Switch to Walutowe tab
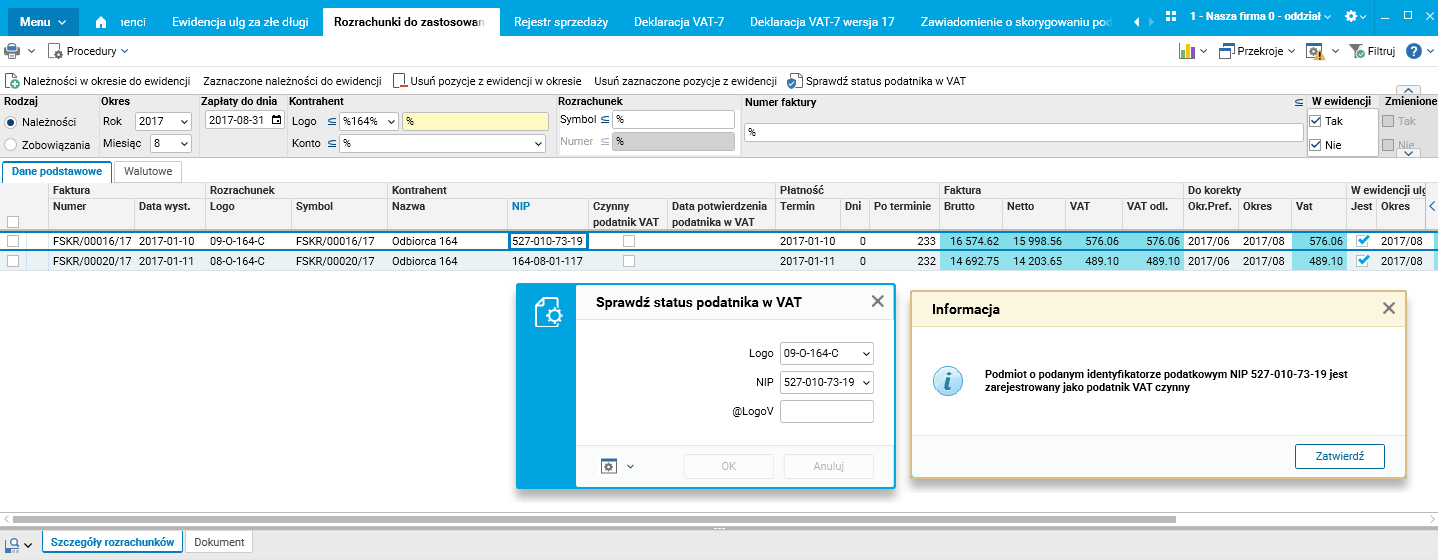 148,172
